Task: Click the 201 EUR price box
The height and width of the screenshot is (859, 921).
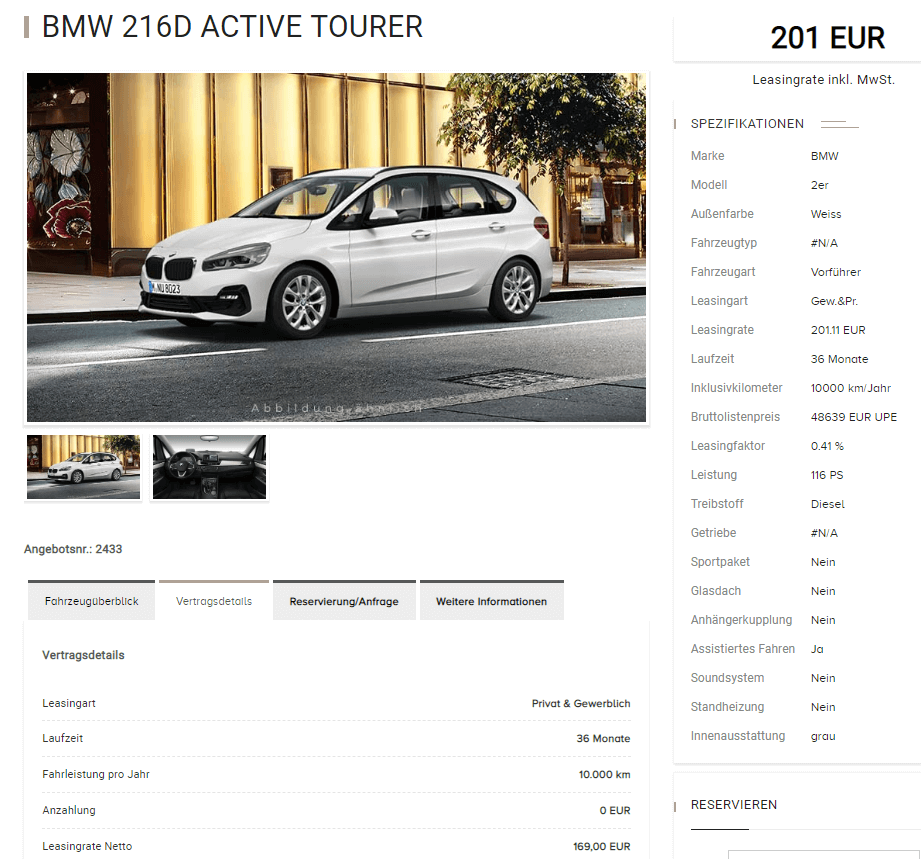Action: pos(798,38)
